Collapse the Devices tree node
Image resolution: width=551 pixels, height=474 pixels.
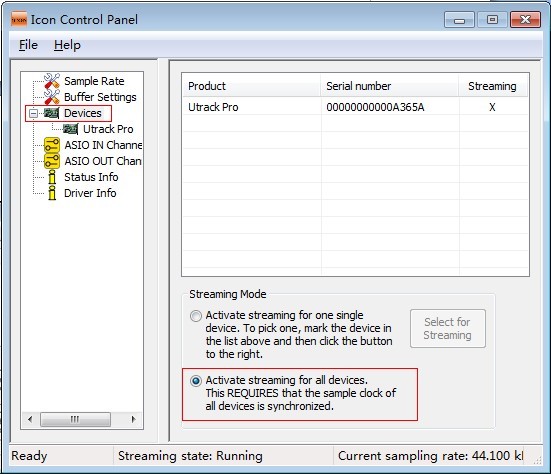pos(33,113)
